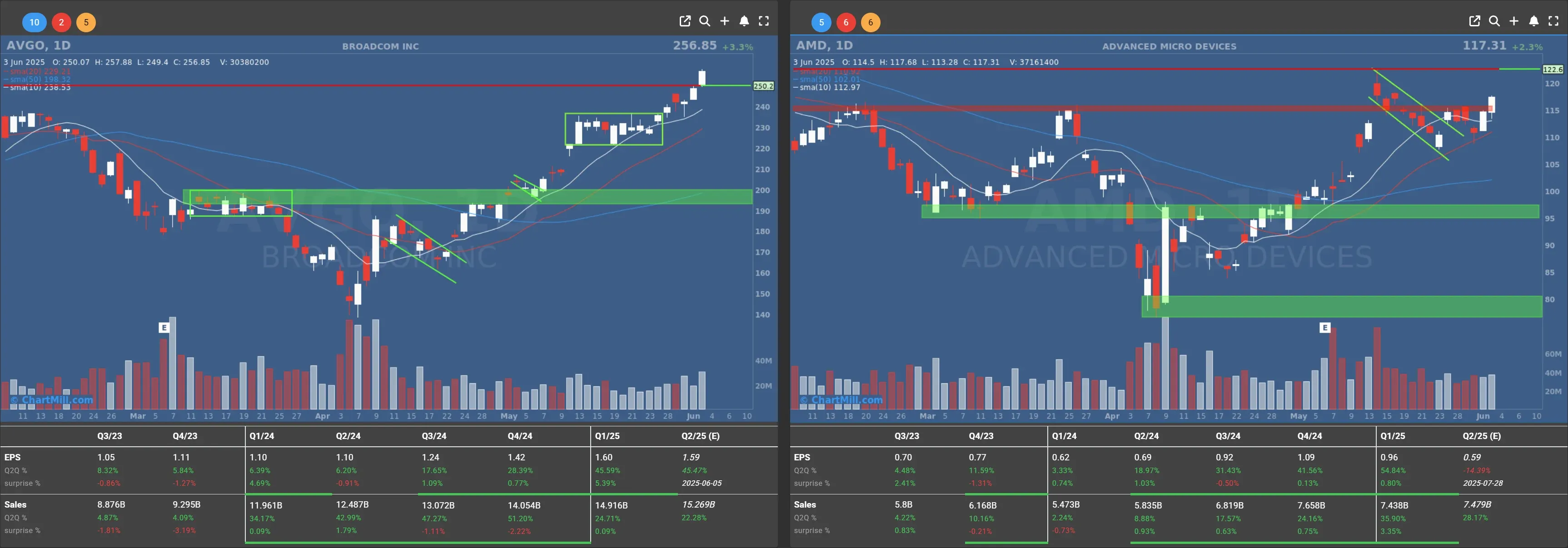Open ChartMill.com link on AMD chart

click(841, 400)
